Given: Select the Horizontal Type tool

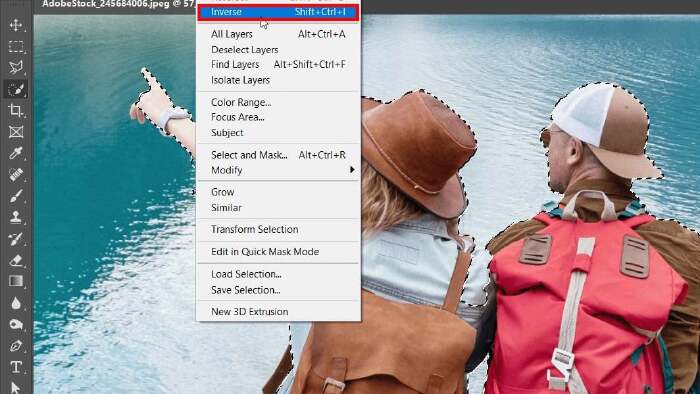Looking at the screenshot, I should tap(16, 367).
